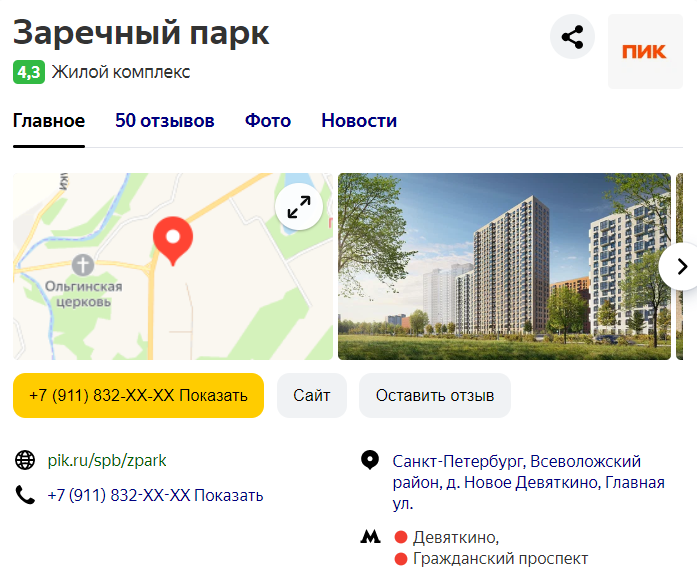Open the Санкт-Петербург address link
Image resolution: width=697 pixels, height=581 pixels.
pyautogui.click(x=529, y=482)
